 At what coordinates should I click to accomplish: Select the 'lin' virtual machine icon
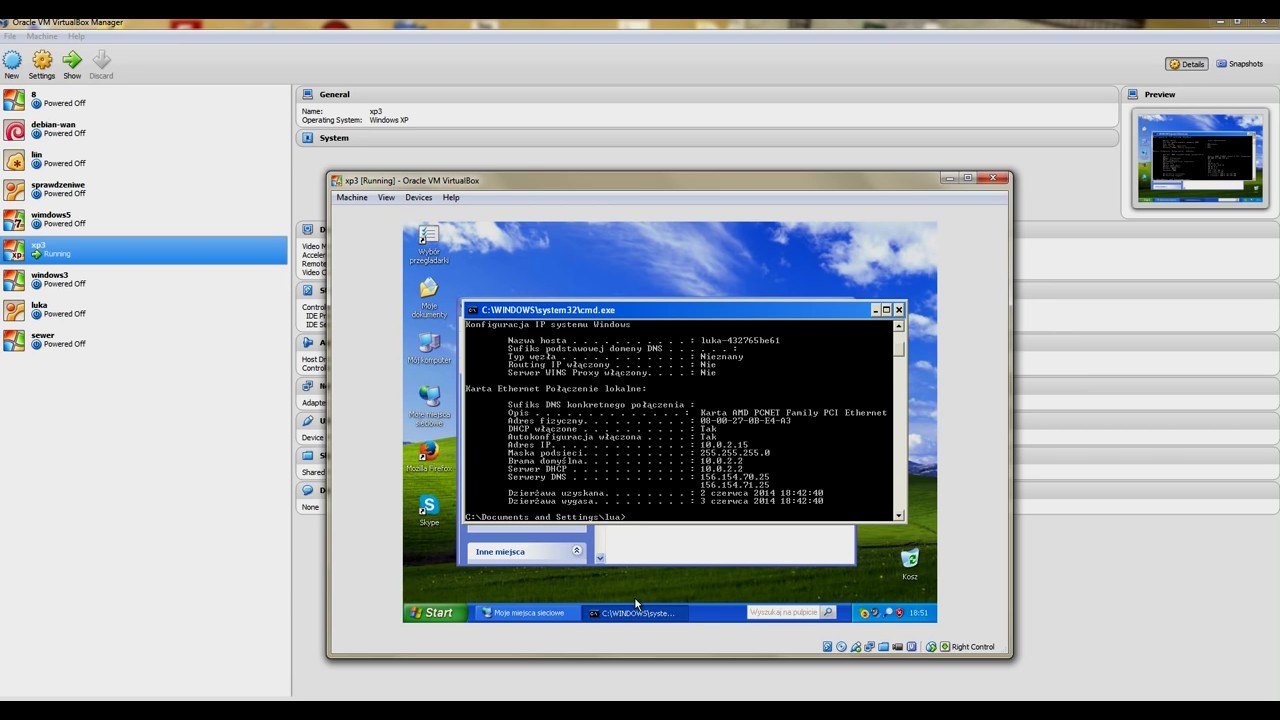pos(14,160)
